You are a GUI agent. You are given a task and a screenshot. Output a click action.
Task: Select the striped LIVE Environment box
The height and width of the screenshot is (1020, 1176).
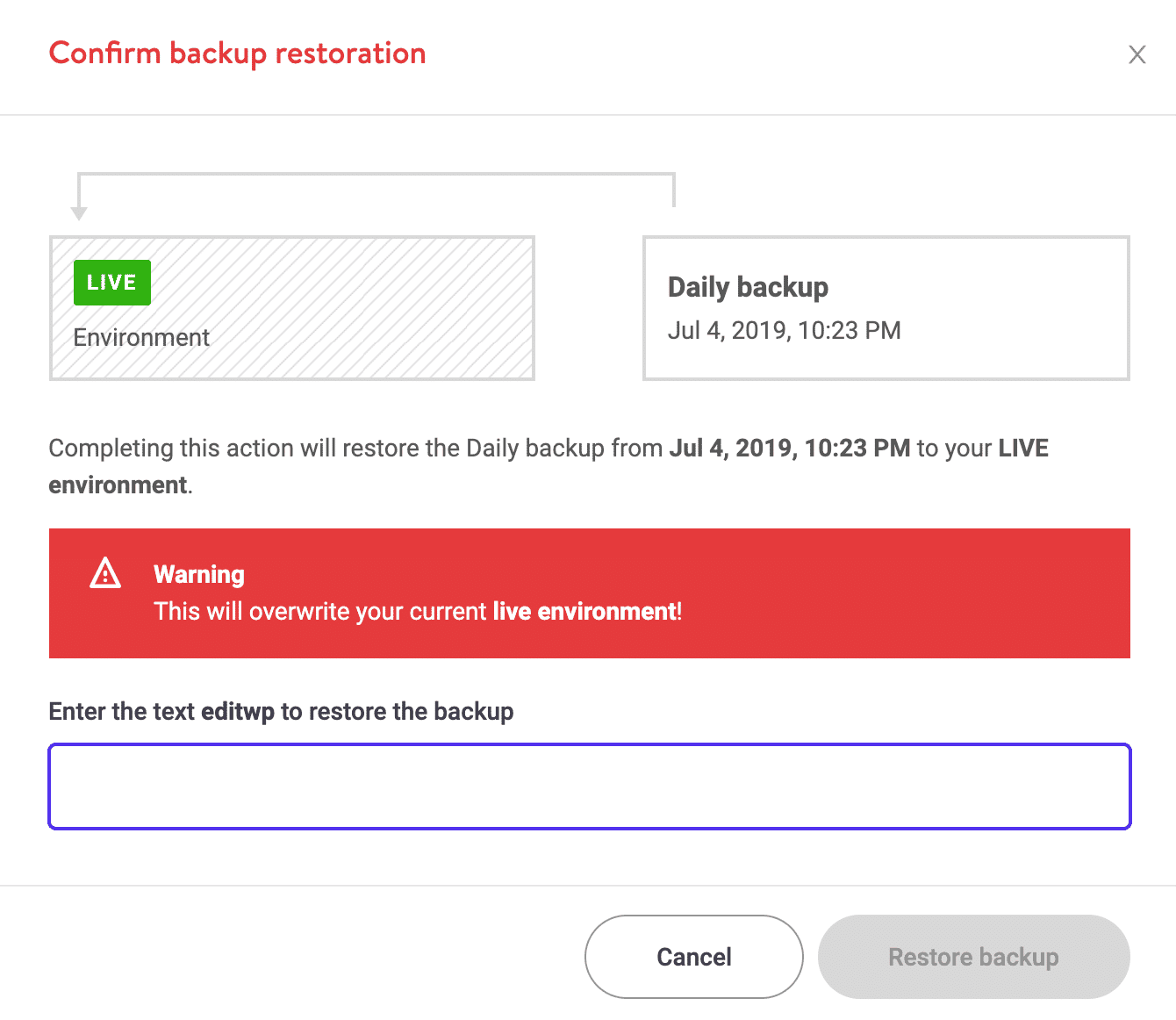[292, 308]
